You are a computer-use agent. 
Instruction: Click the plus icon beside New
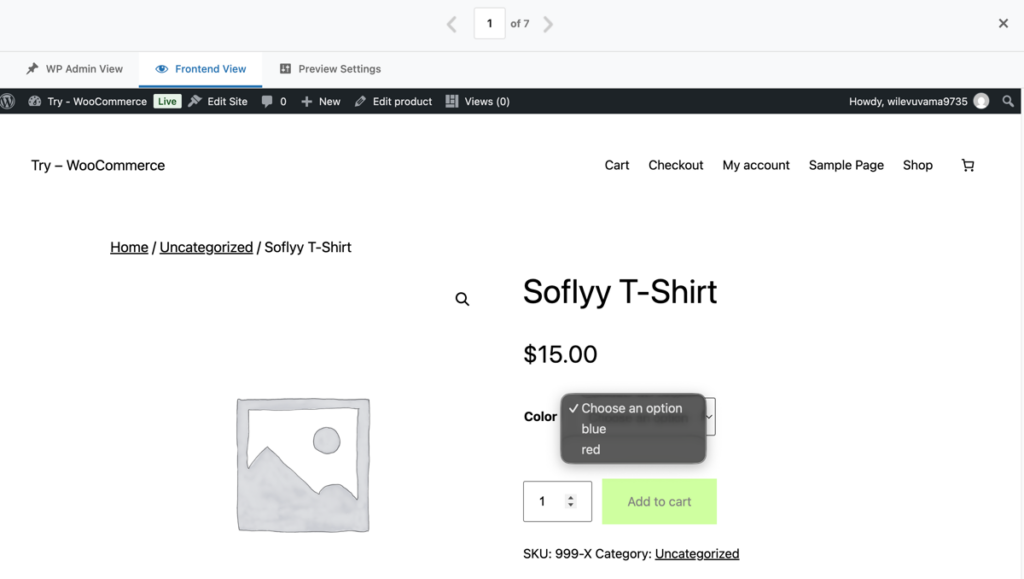(x=306, y=101)
